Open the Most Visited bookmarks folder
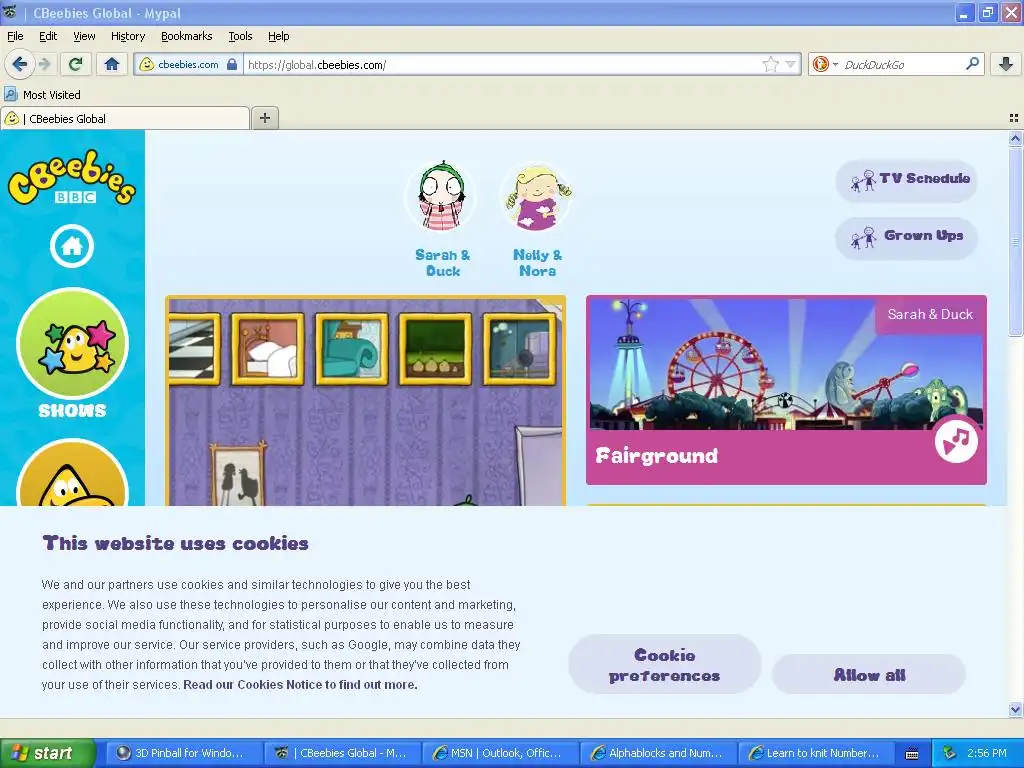 [x=42, y=95]
